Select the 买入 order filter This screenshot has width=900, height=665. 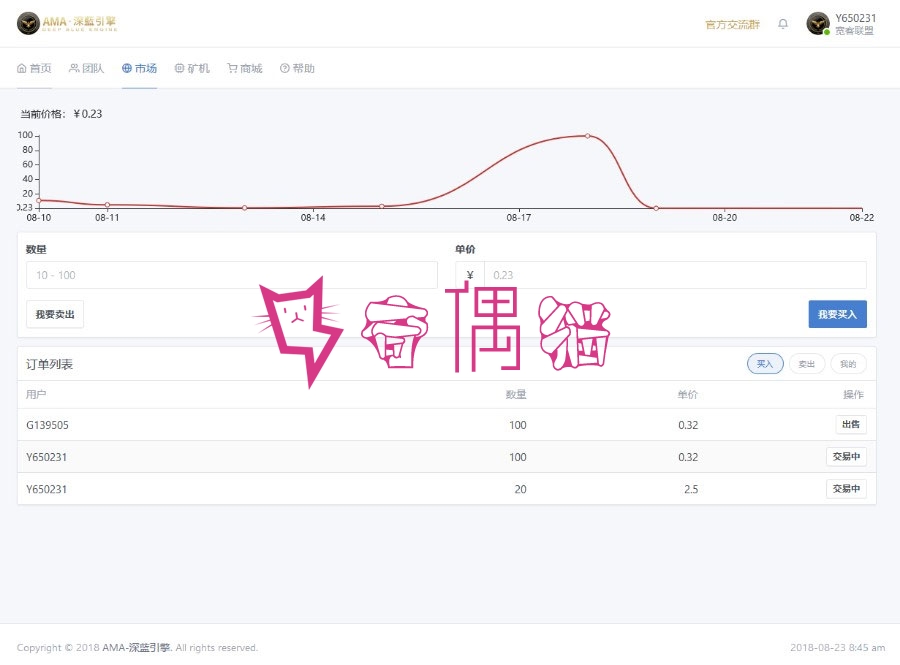click(765, 364)
